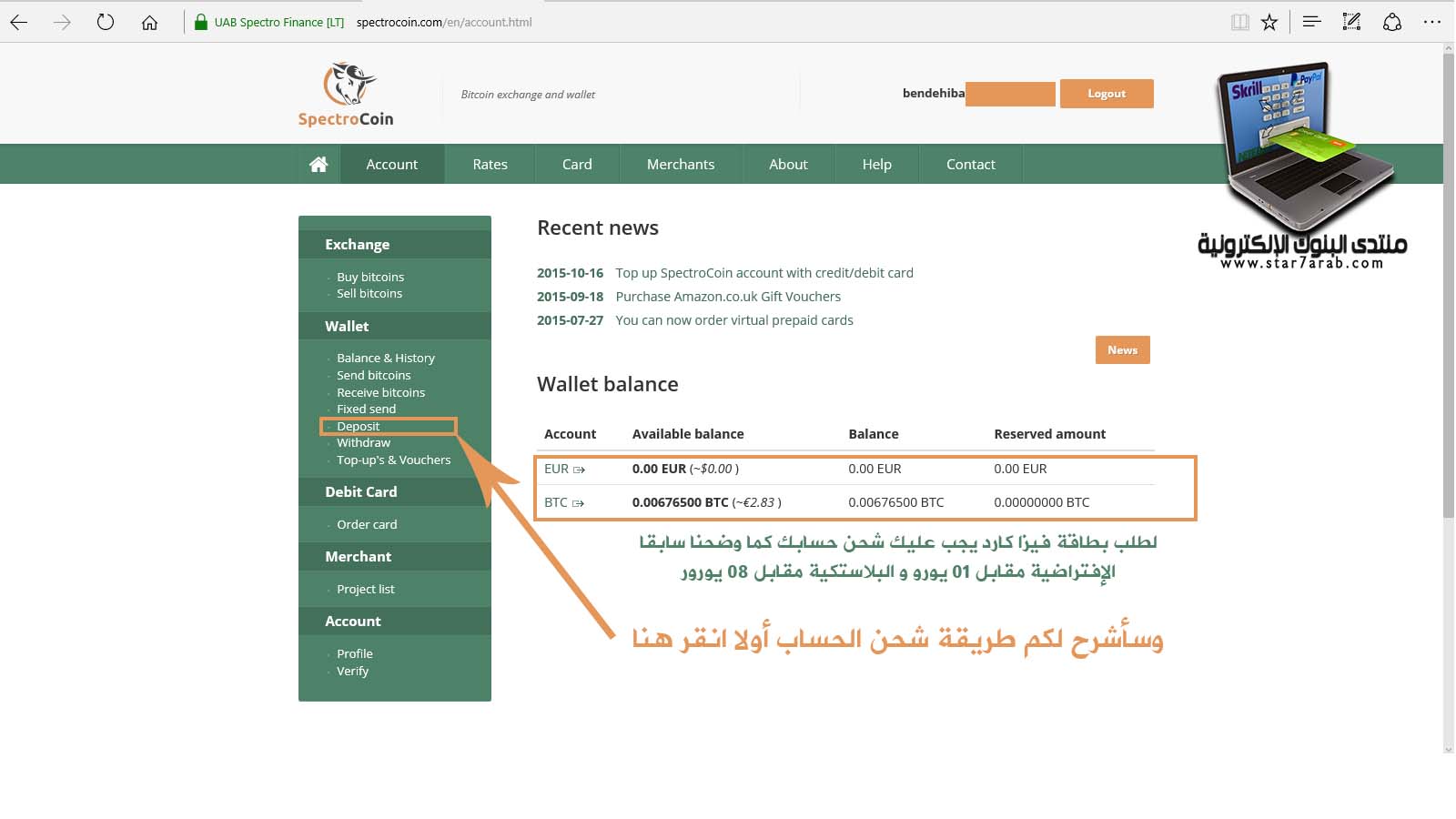Image resolution: width=1456 pixels, height=819 pixels.
Task: Click the BTC account export arrow icon
Action: tap(578, 503)
